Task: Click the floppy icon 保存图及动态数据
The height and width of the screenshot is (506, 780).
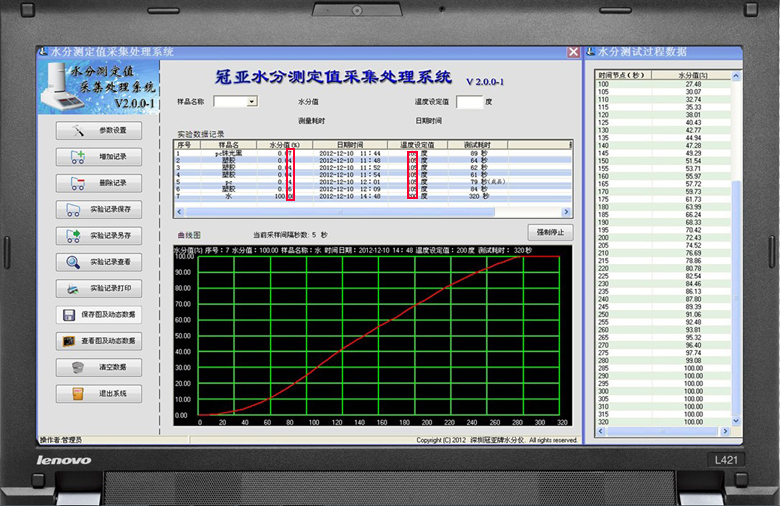Action: tap(98, 314)
